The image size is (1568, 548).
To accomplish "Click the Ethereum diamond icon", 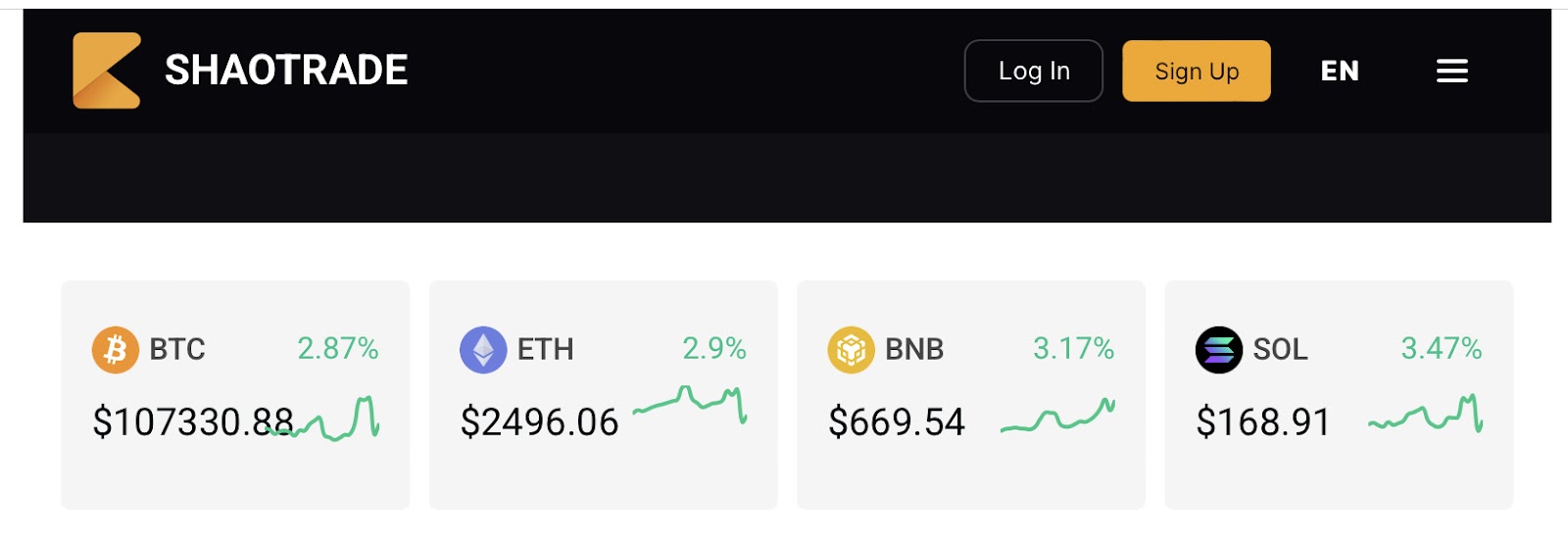I will pos(483,350).
